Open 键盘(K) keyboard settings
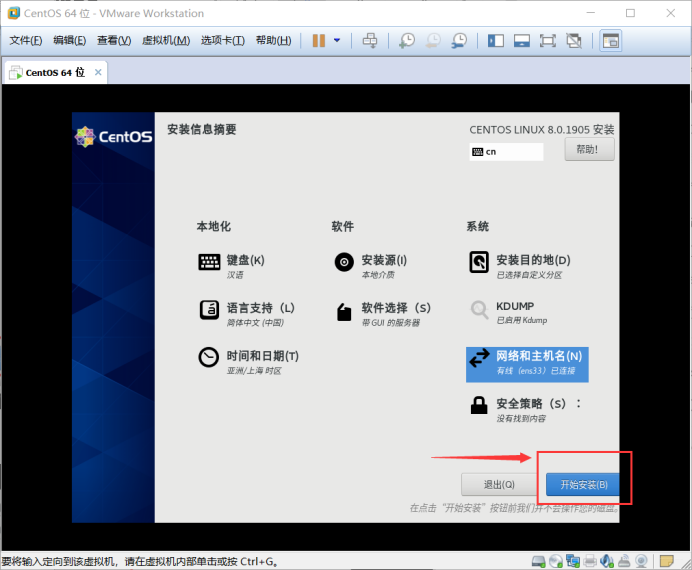Image resolution: width=692 pixels, height=570 pixels. (x=232, y=266)
